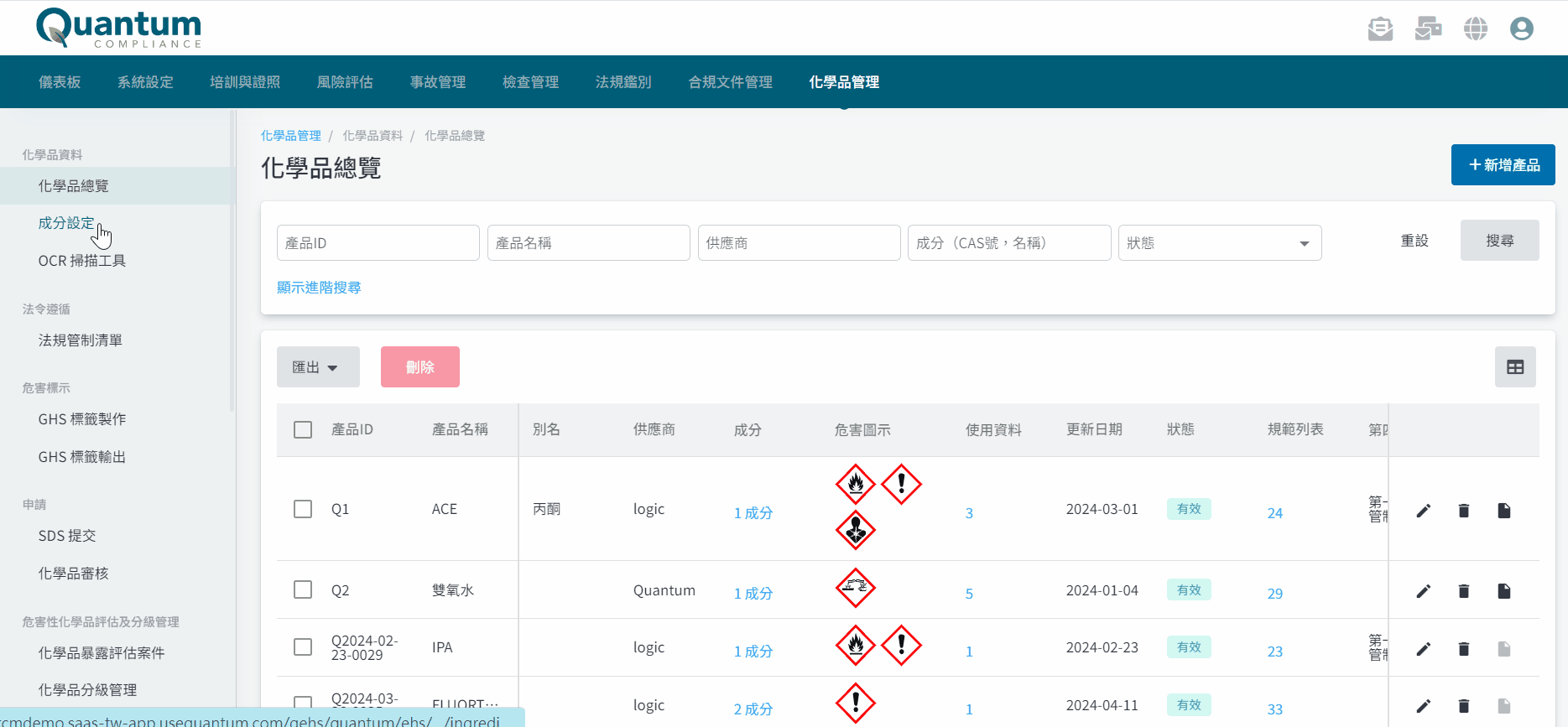The height and width of the screenshot is (727, 1568).
Task: Click edit pencil for IPA row
Action: click(x=1423, y=649)
